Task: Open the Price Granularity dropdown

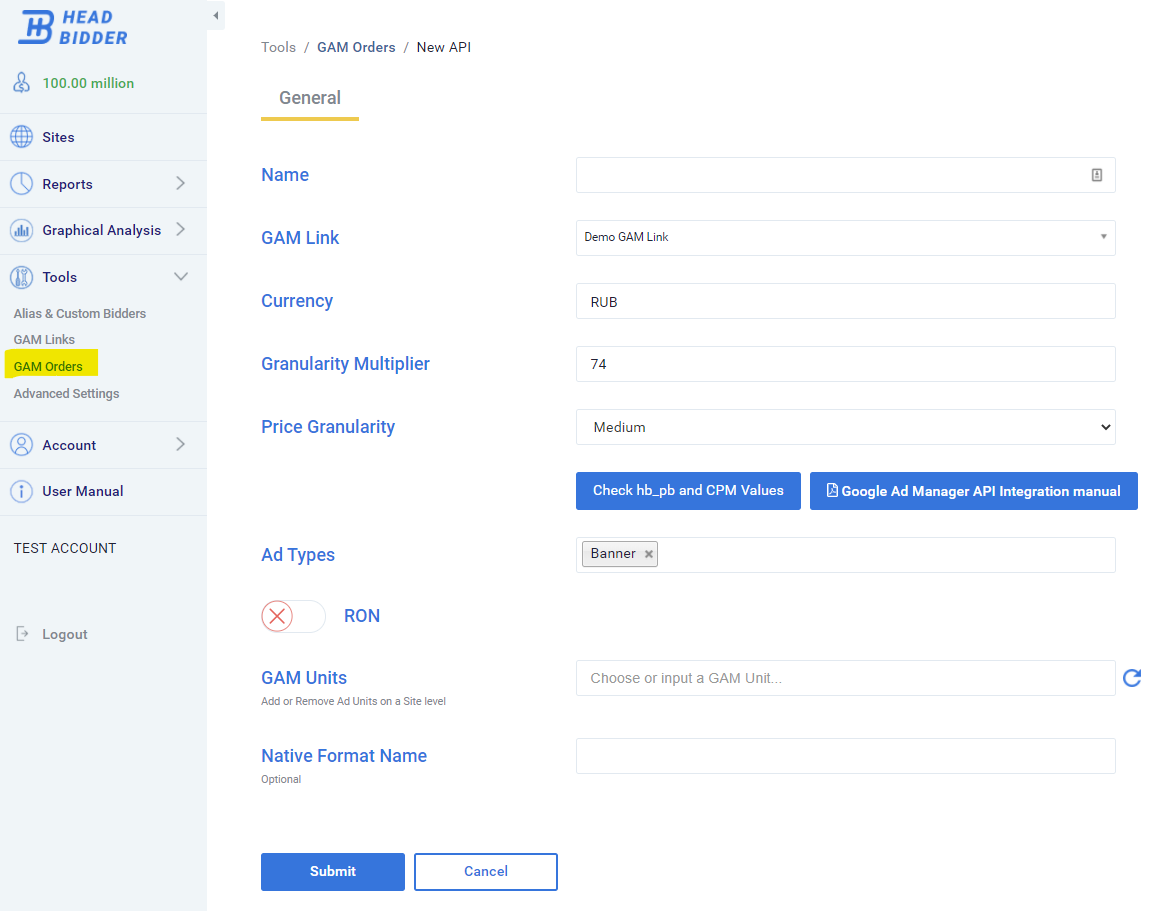Action: 845,427
